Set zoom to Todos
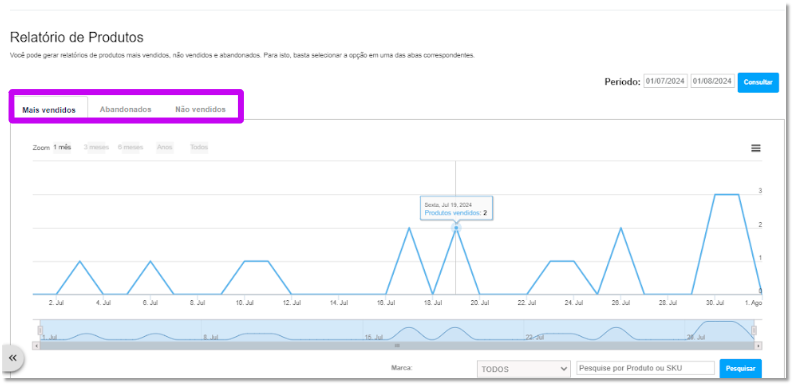The width and height of the screenshot is (793, 385). click(x=199, y=147)
